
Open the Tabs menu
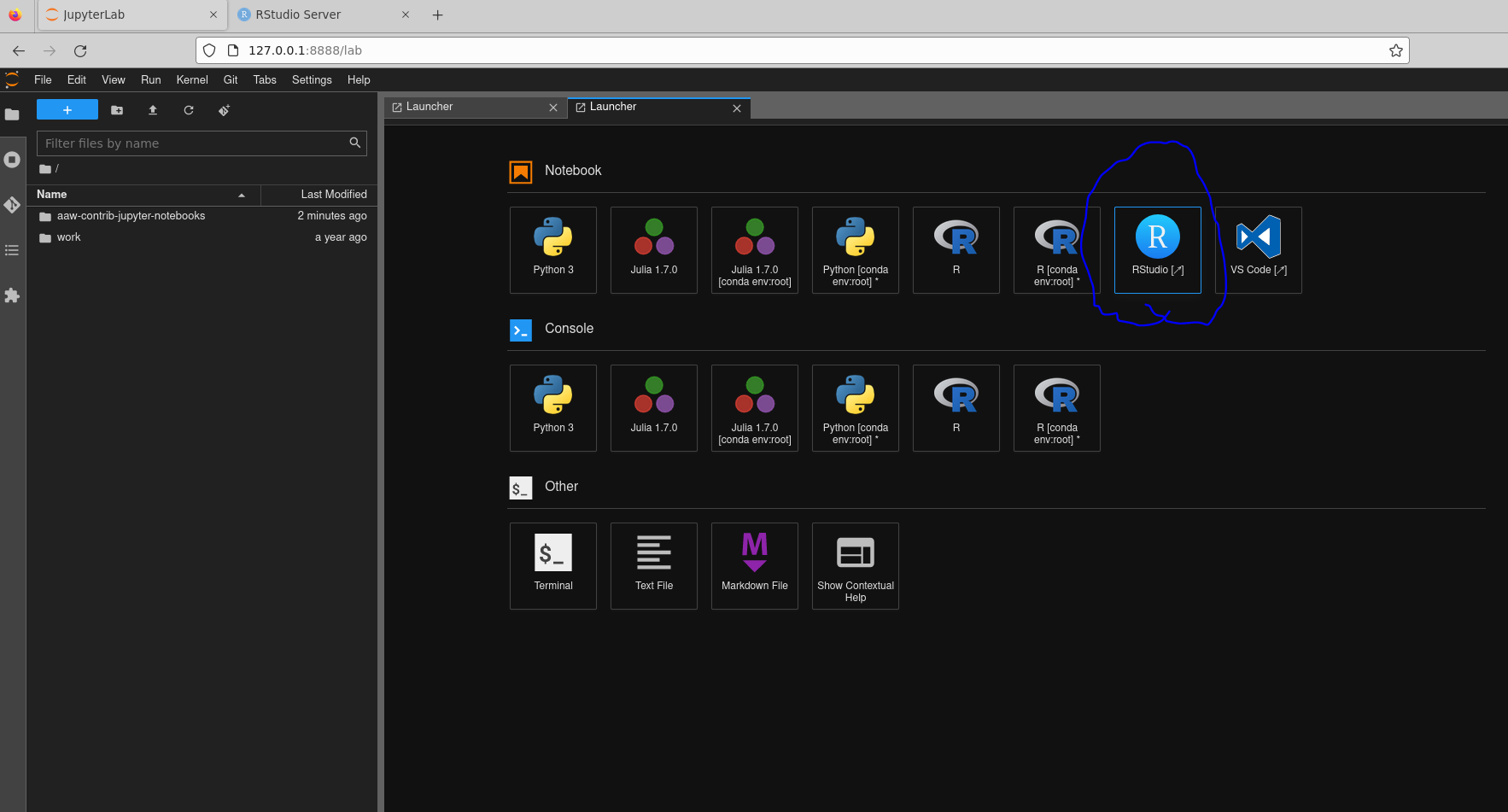click(265, 79)
